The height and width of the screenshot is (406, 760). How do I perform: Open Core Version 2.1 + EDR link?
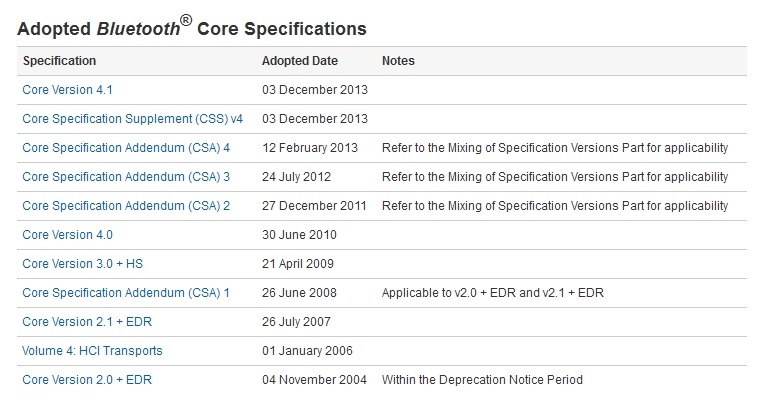click(87, 322)
